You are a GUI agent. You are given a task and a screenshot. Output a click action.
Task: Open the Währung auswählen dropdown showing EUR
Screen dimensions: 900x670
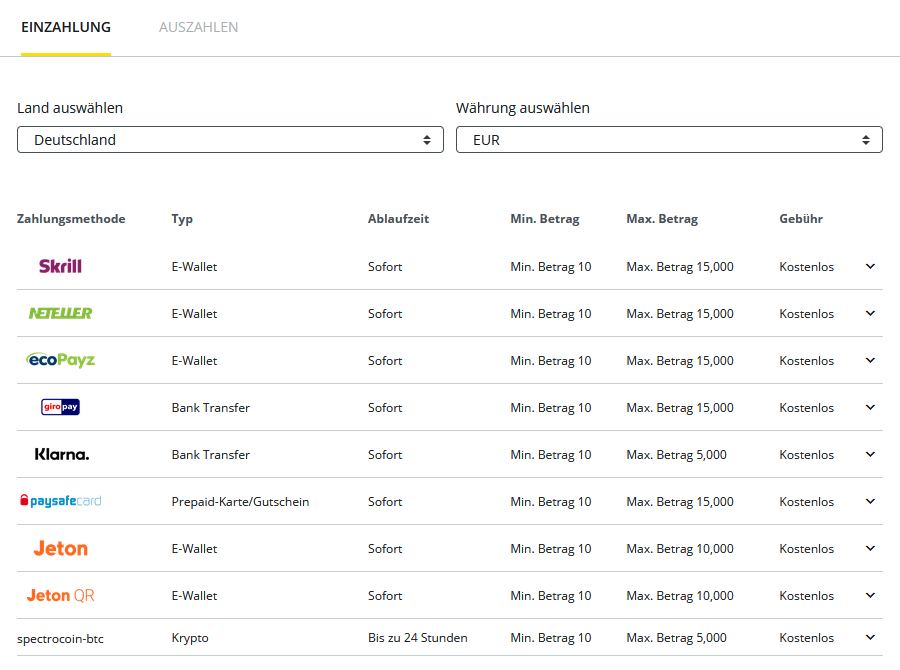669,140
